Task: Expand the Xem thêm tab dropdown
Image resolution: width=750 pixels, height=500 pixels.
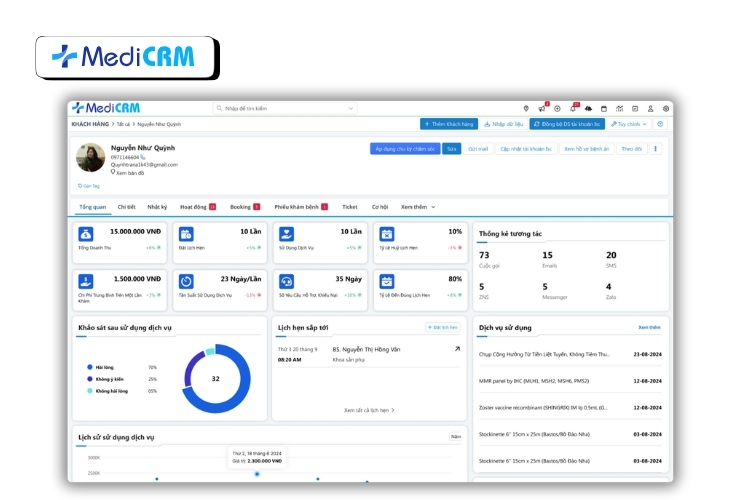Action: tap(418, 206)
